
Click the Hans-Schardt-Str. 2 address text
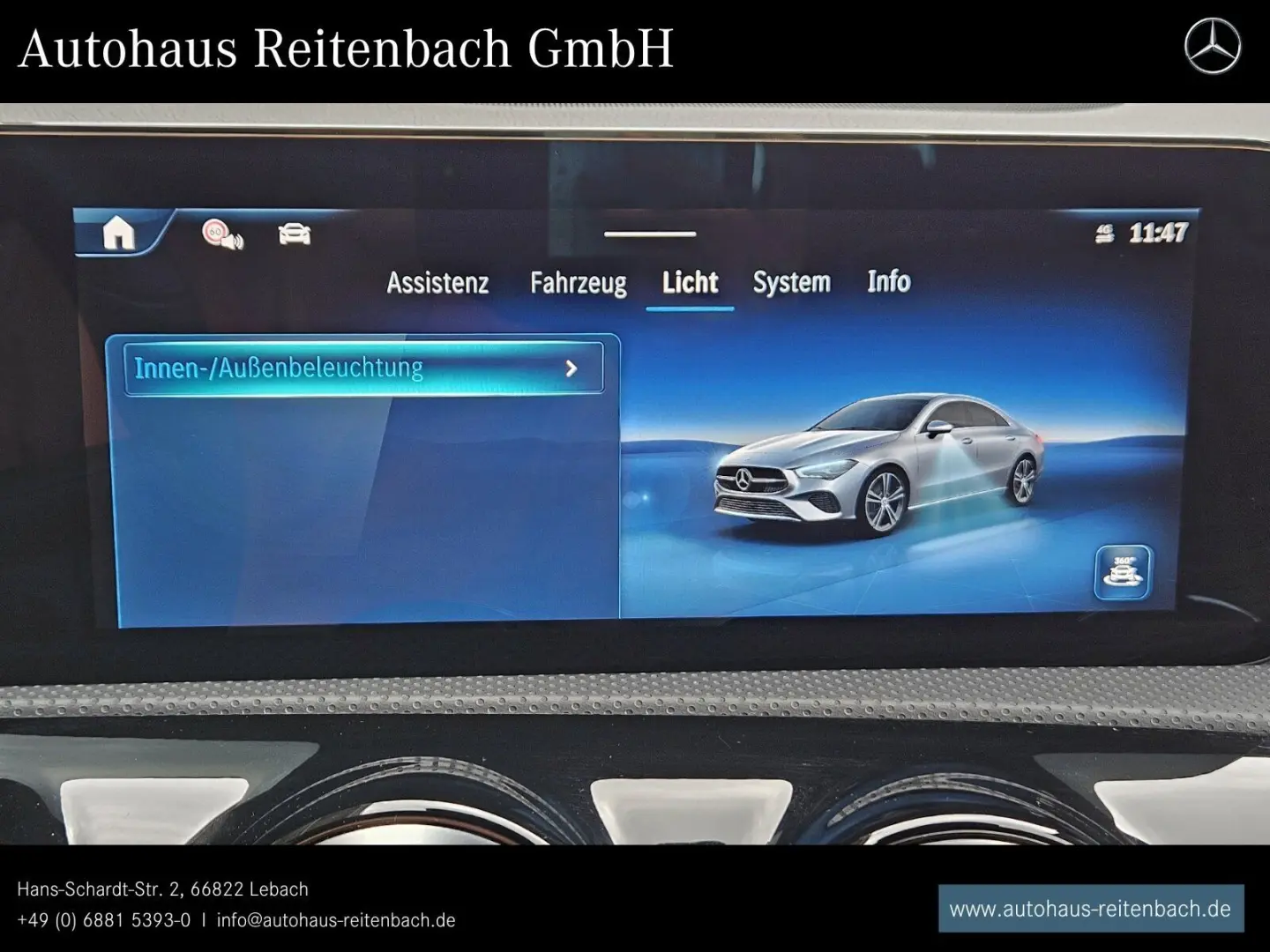(x=98, y=889)
